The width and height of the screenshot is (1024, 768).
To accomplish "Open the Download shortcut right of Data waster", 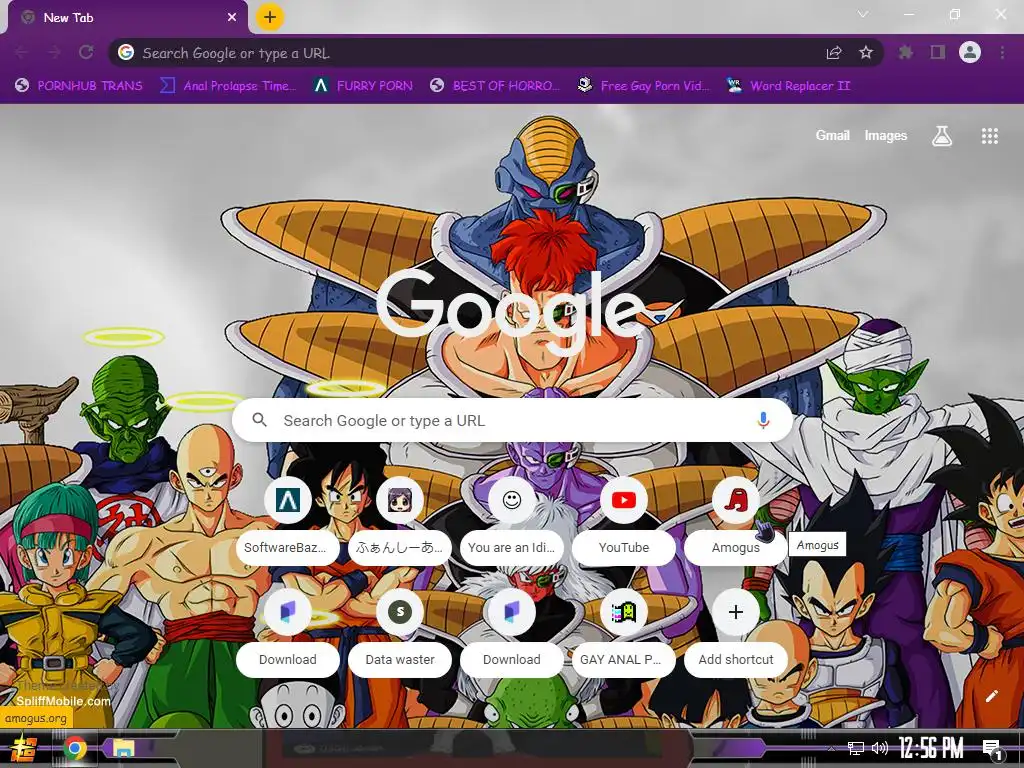I will click(x=512, y=631).
